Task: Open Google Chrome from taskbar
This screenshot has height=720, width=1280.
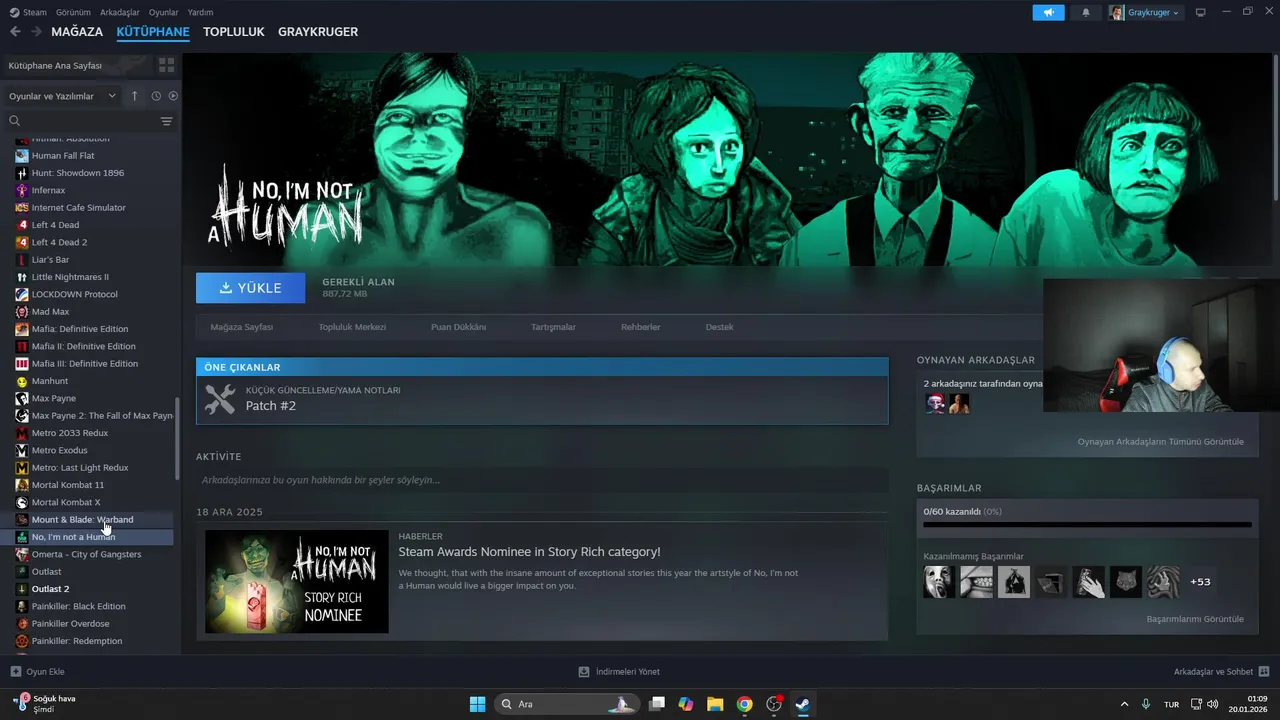Action: coord(744,704)
